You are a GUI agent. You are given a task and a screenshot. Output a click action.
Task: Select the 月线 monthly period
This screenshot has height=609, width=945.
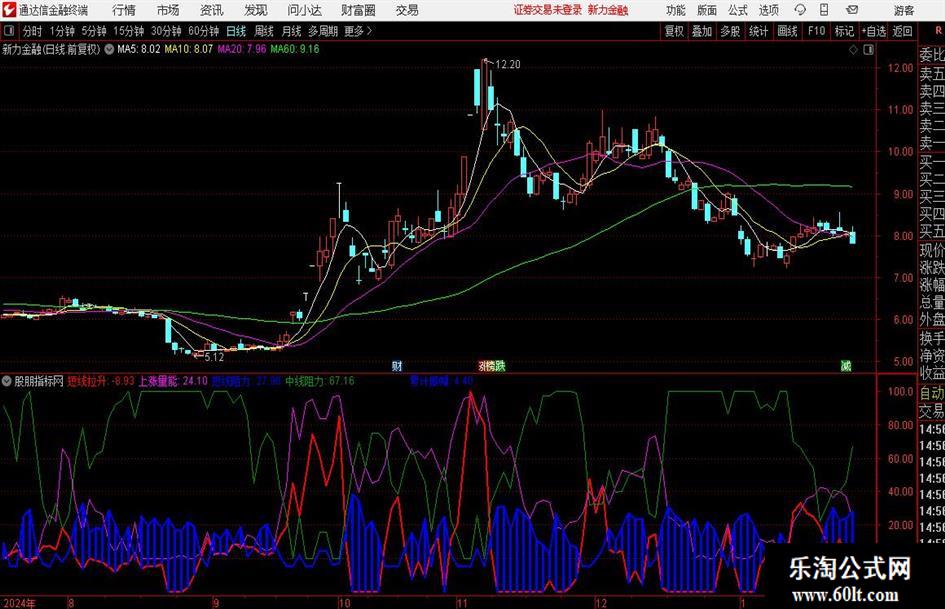coord(291,31)
